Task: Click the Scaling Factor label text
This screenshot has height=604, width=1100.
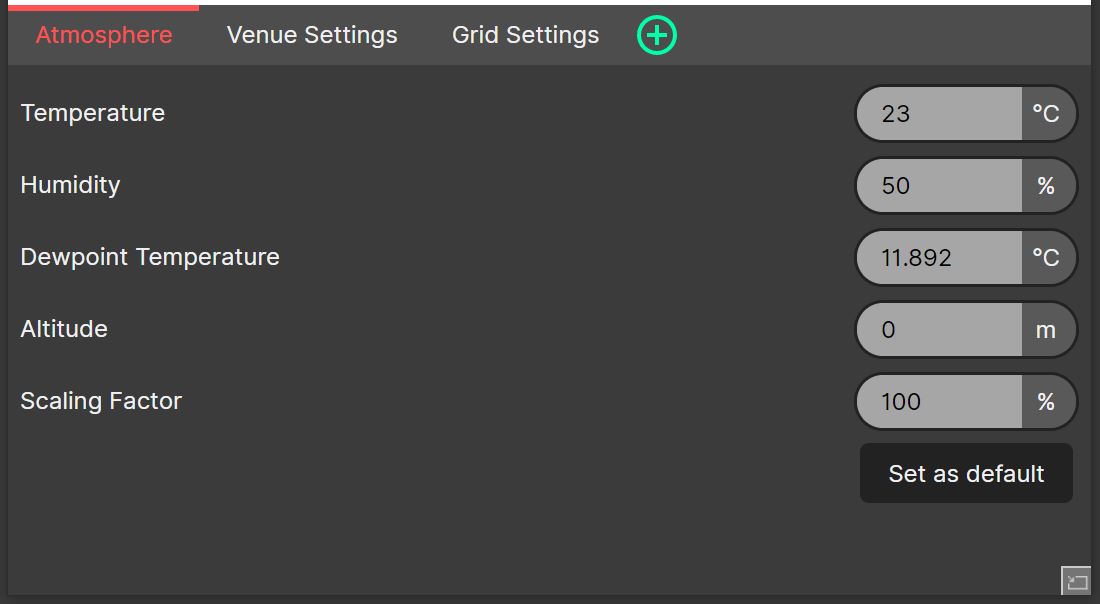Action: click(x=101, y=401)
